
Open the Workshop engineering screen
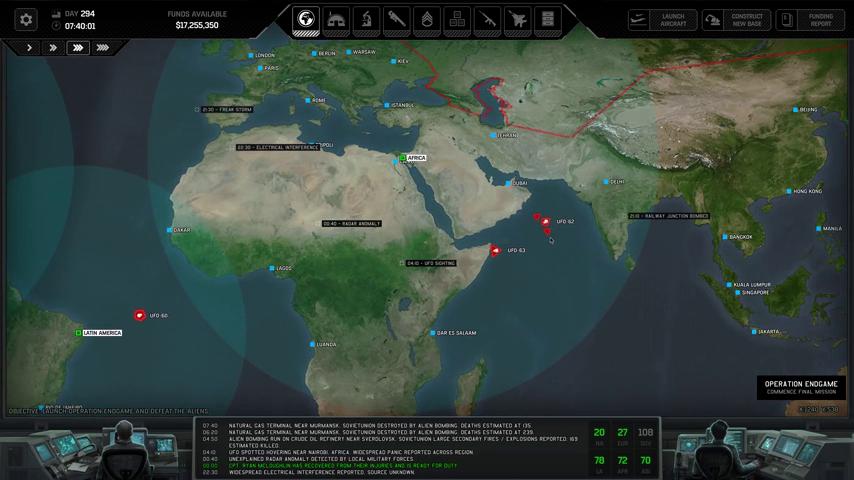click(x=397, y=19)
